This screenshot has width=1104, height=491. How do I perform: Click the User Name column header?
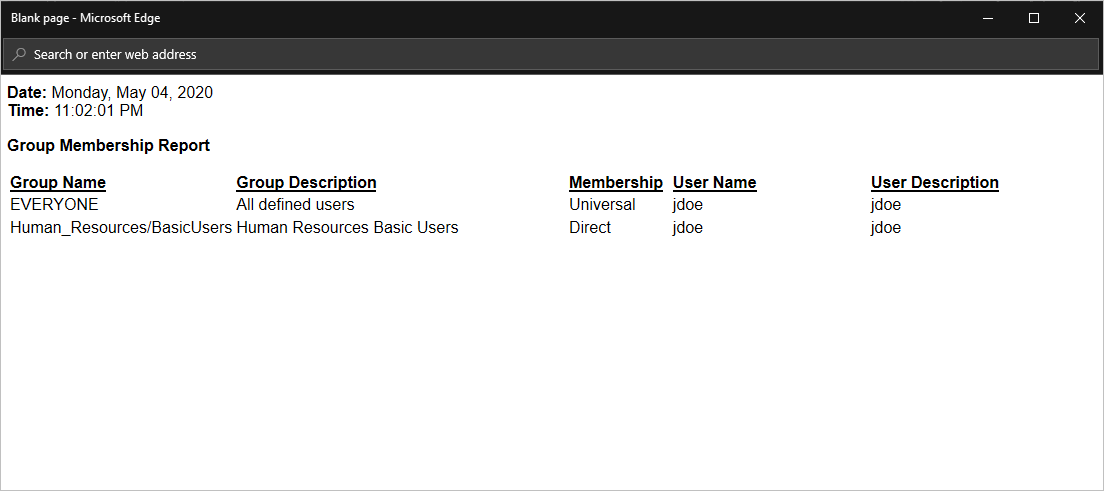click(x=714, y=182)
